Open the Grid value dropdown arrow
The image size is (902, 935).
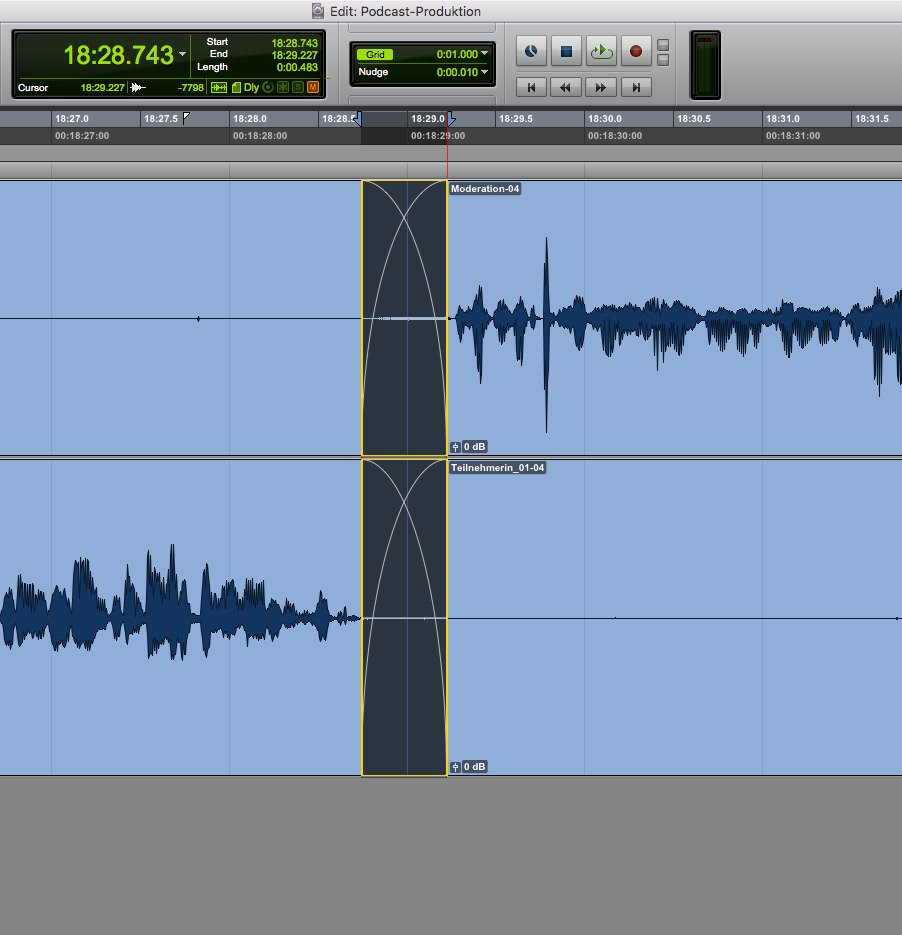485,54
